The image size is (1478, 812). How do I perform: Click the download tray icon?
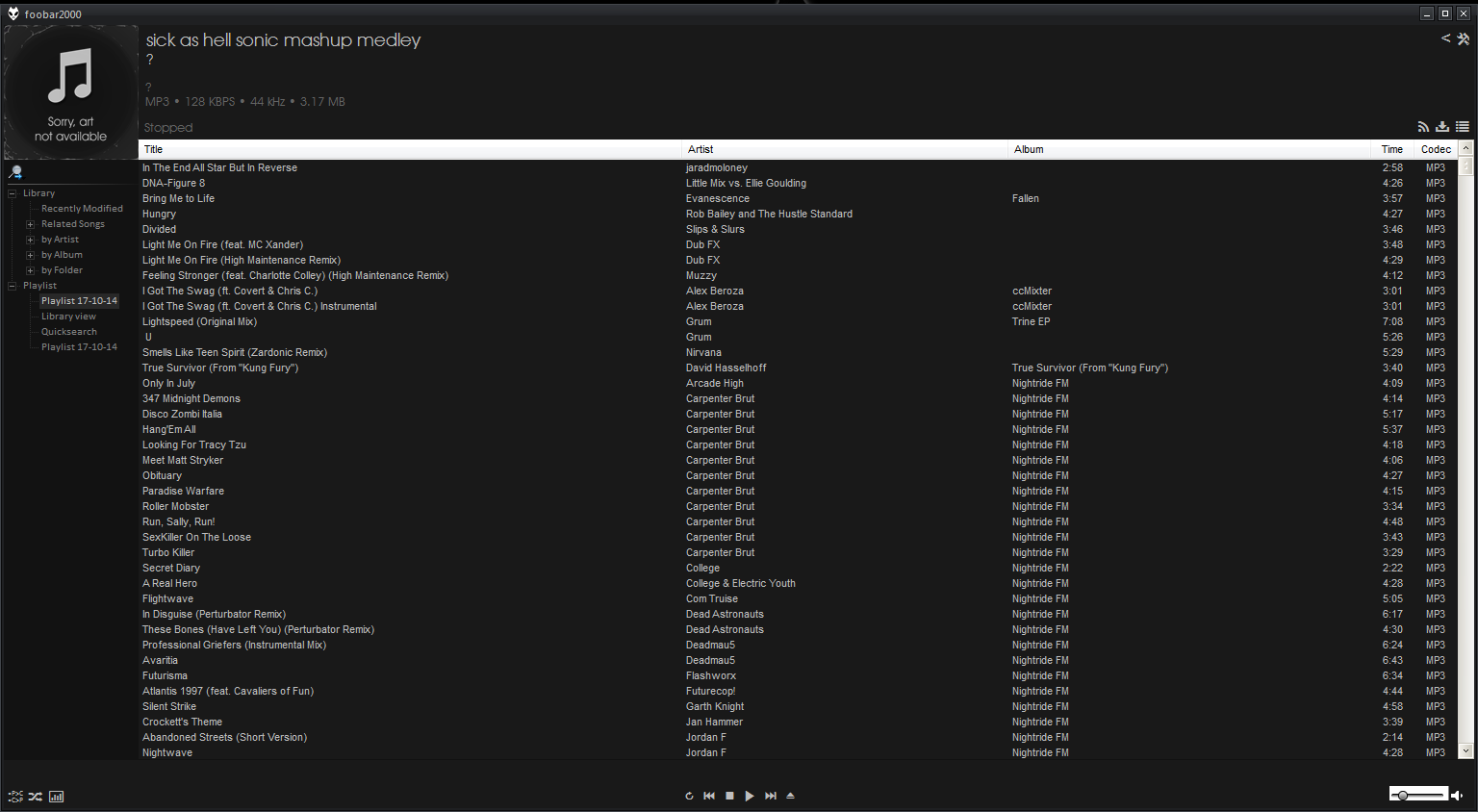[1442, 127]
